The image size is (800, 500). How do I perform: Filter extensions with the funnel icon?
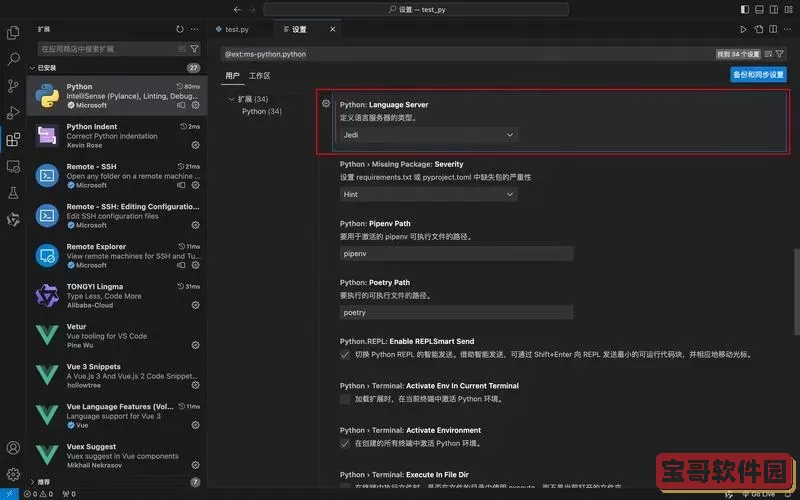pos(194,49)
